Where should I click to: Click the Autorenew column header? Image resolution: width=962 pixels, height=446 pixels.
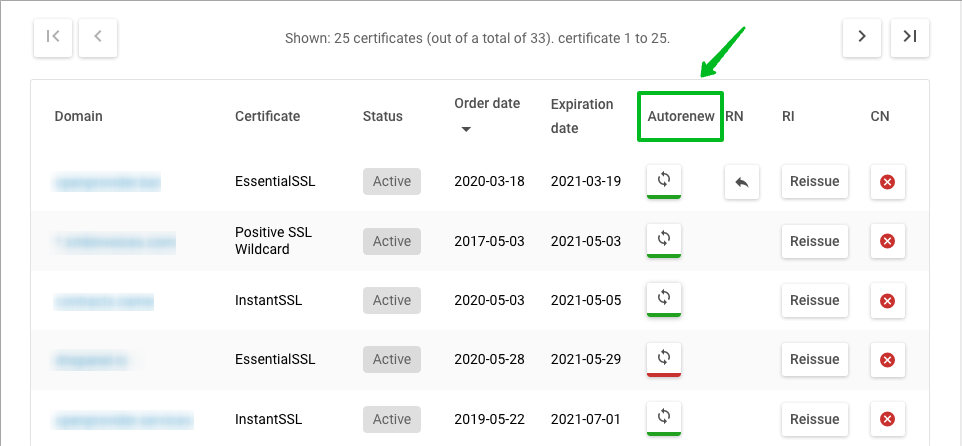pyautogui.click(x=680, y=116)
